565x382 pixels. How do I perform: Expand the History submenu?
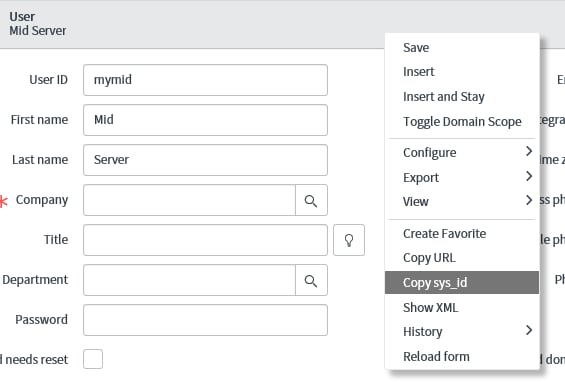(462, 331)
